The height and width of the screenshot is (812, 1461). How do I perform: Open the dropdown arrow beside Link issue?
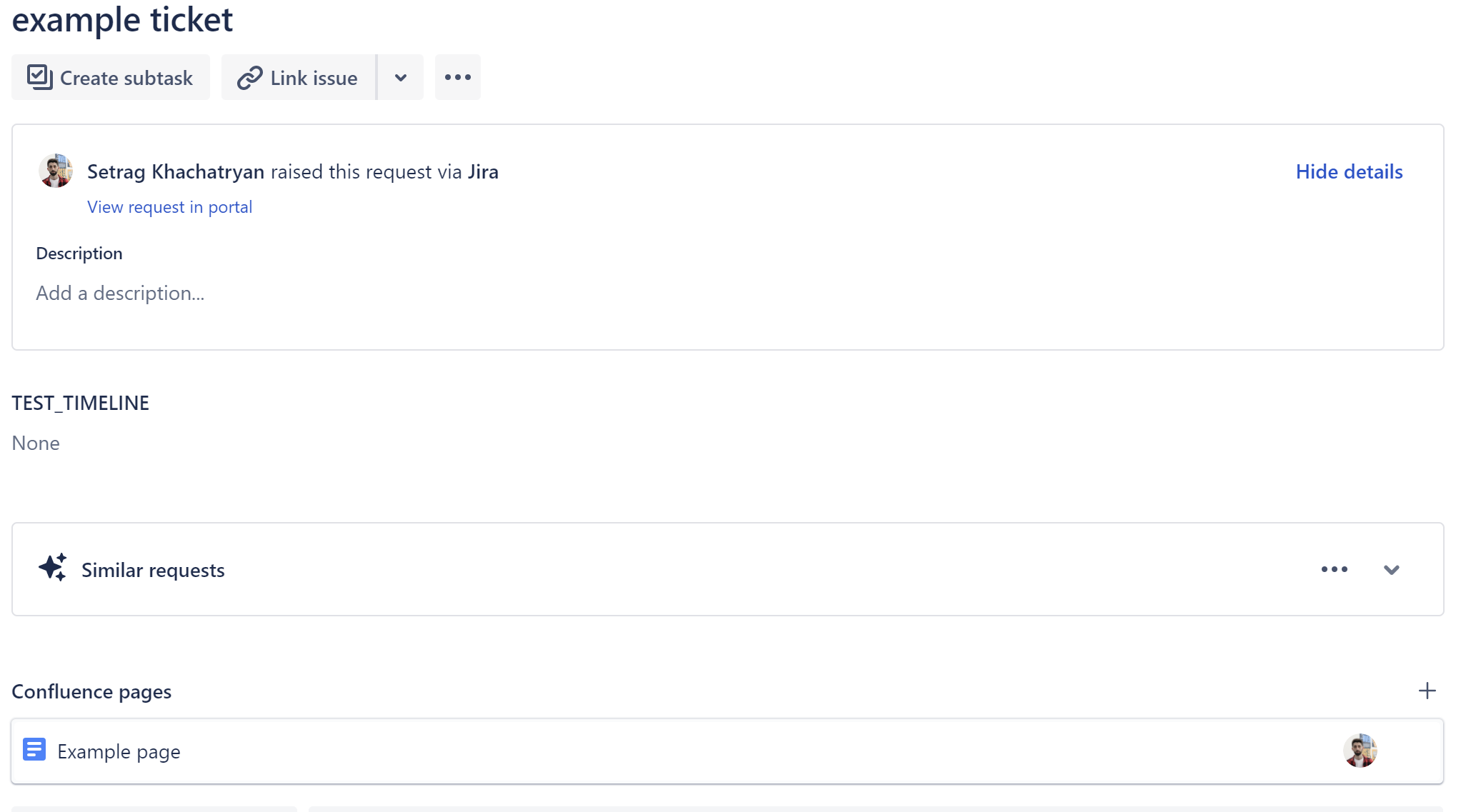coord(401,77)
